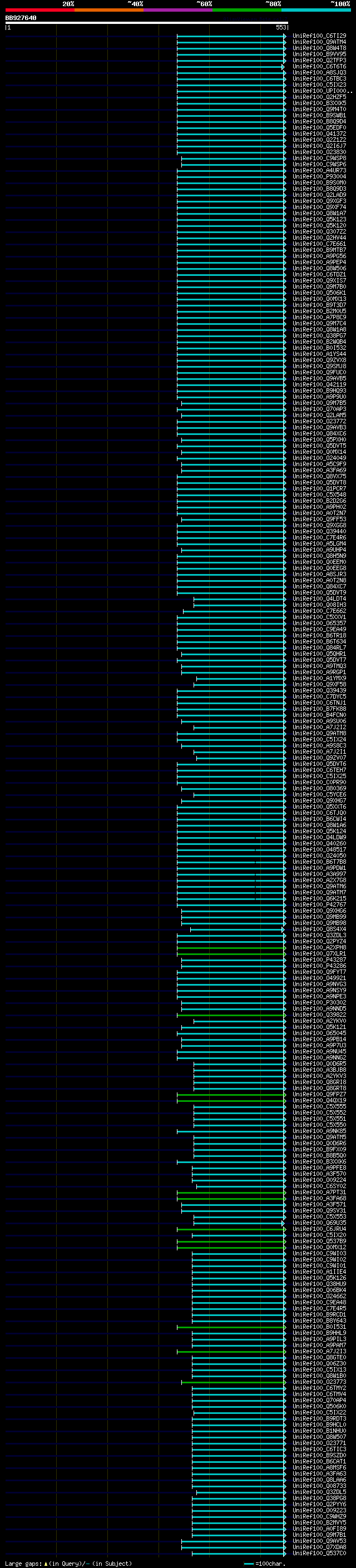Open hit UniRef100_C6TI29

(x=319, y=37)
